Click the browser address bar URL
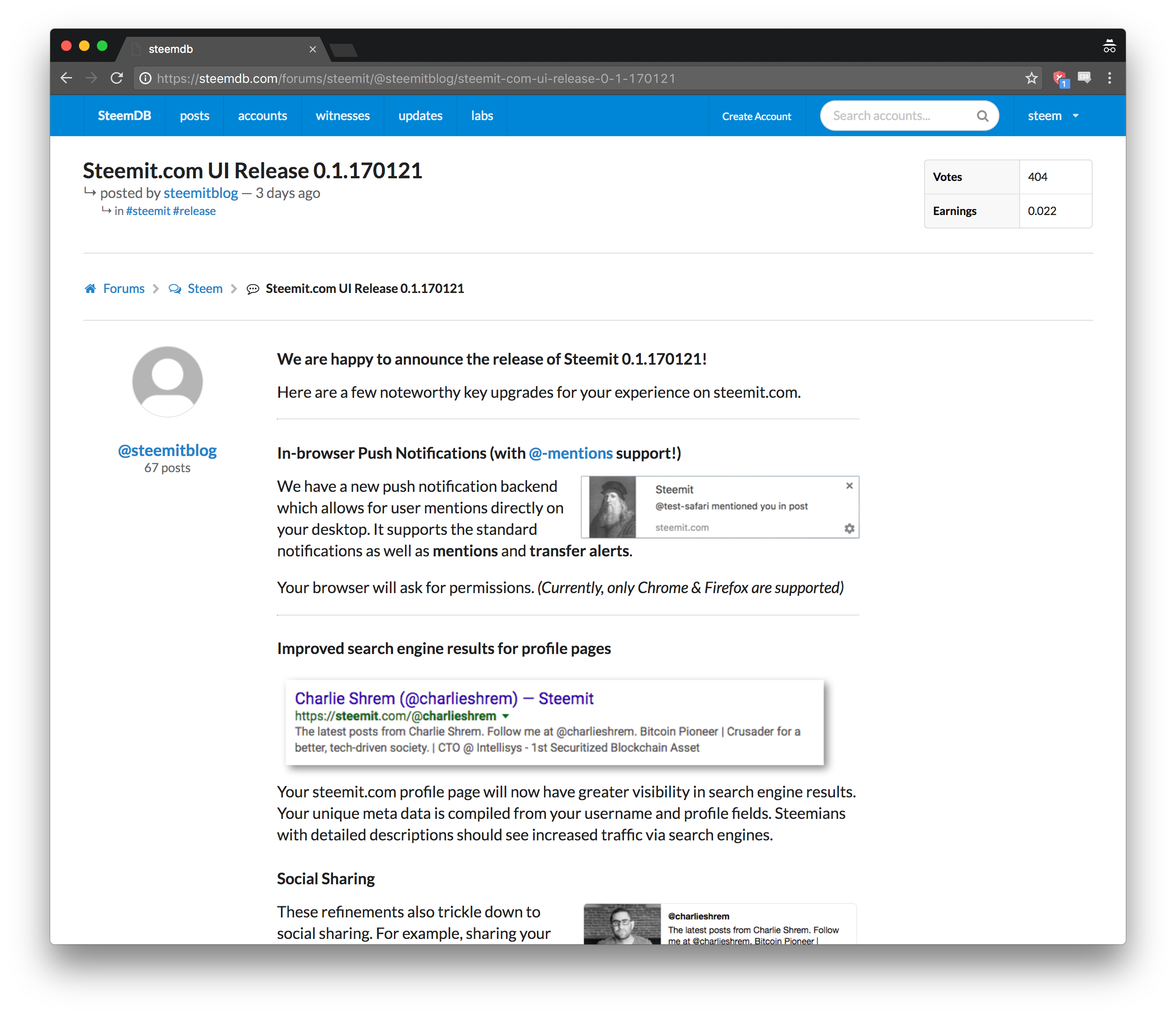 click(416, 78)
